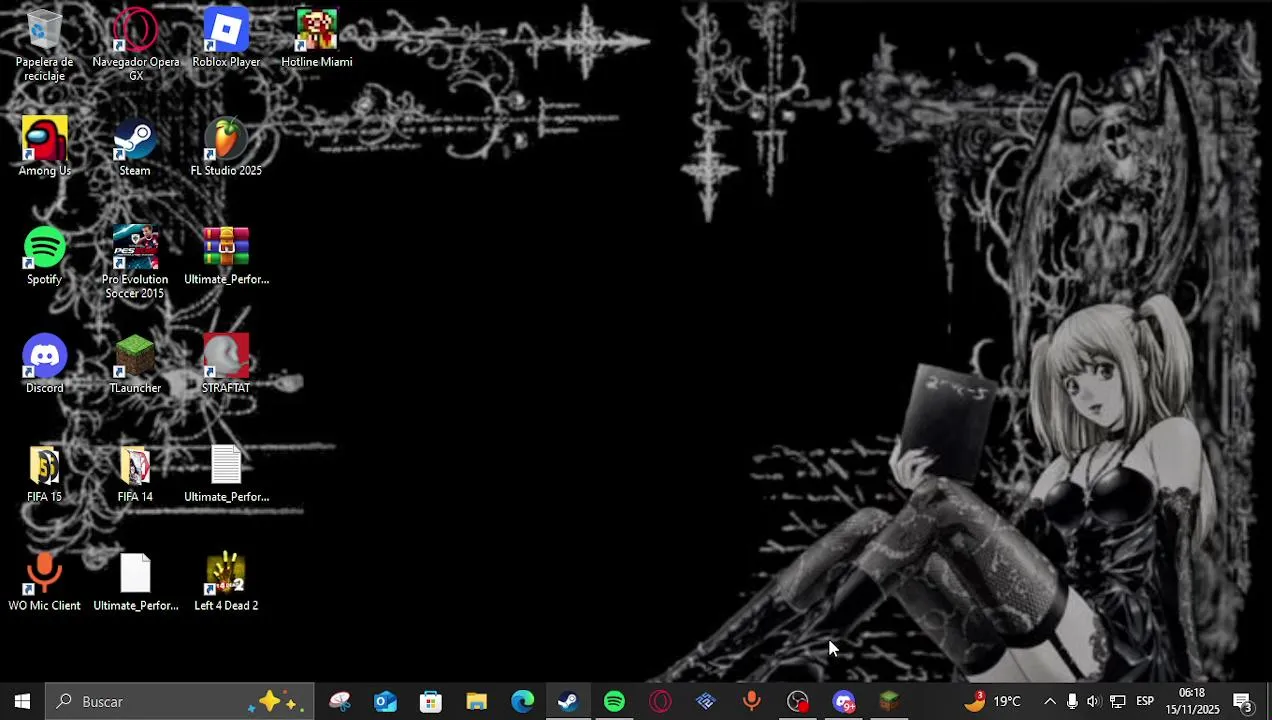Expand the hidden system tray icons chevron
This screenshot has width=1272, height=720.
pyautogui.click(x=1049, y=702)
